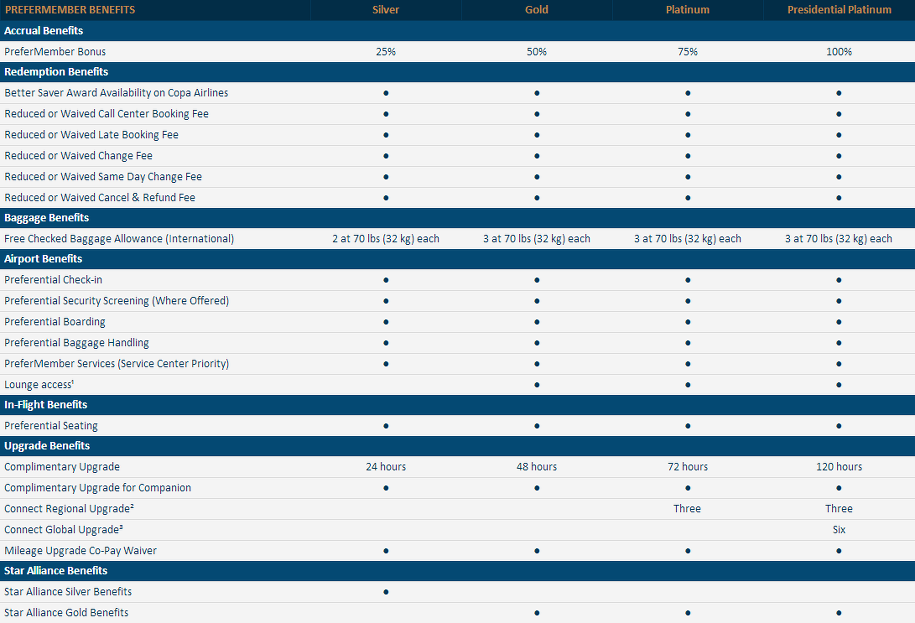Click Gold's 3 at 70 lbs baggage value
Image resolution: width=915 pixels, height=623 pixels.
536,239
